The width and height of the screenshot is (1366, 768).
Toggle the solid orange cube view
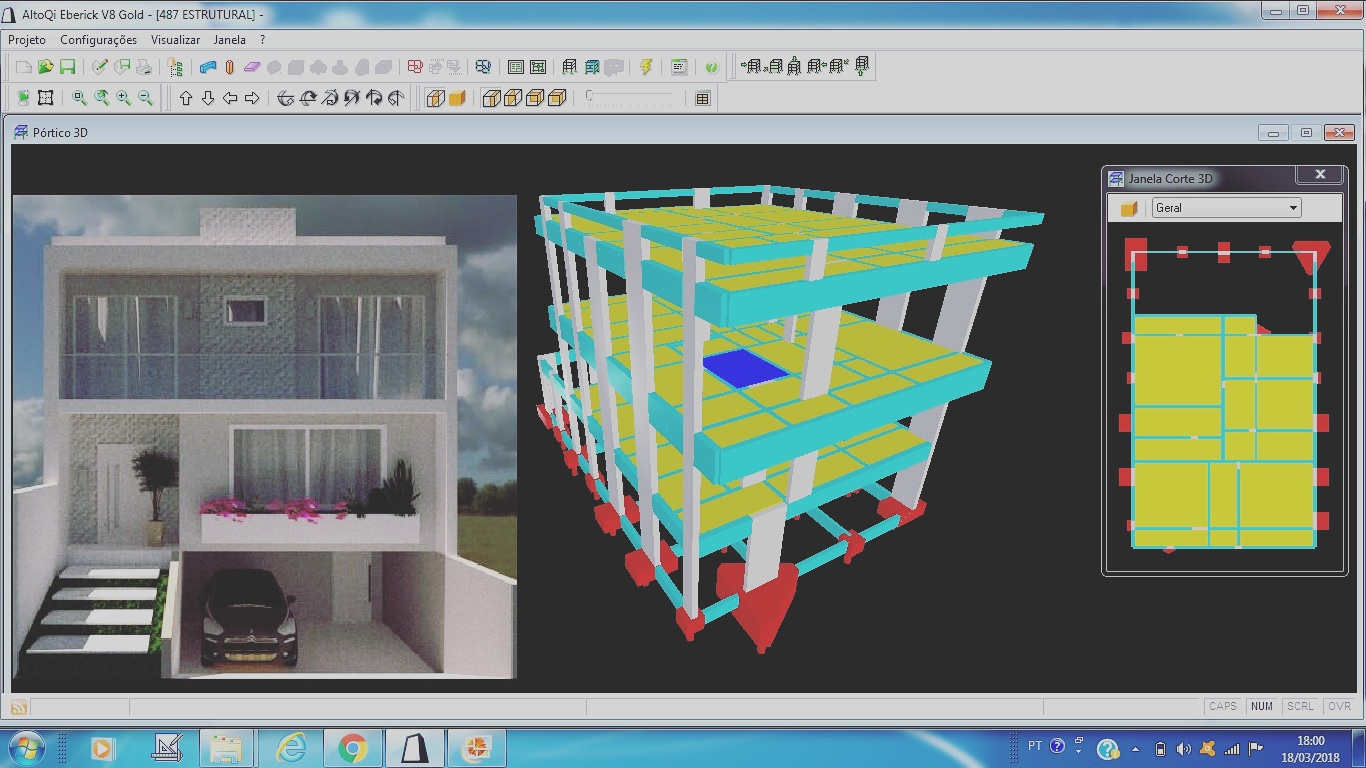tap(457, 98)
